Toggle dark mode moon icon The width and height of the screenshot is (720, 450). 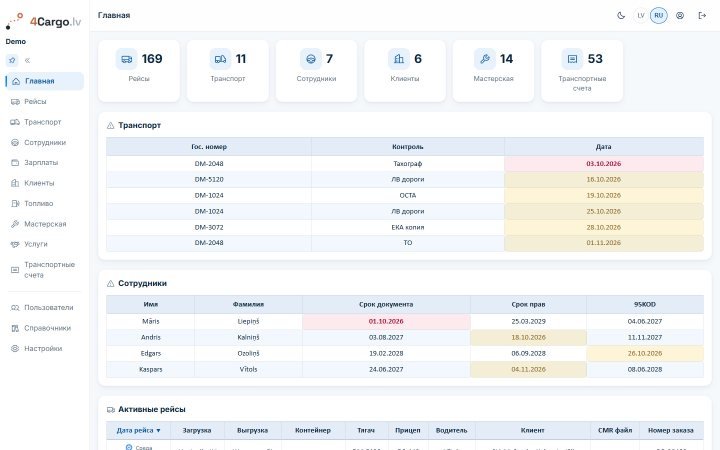pyautogui.click(x=621, y=16)
